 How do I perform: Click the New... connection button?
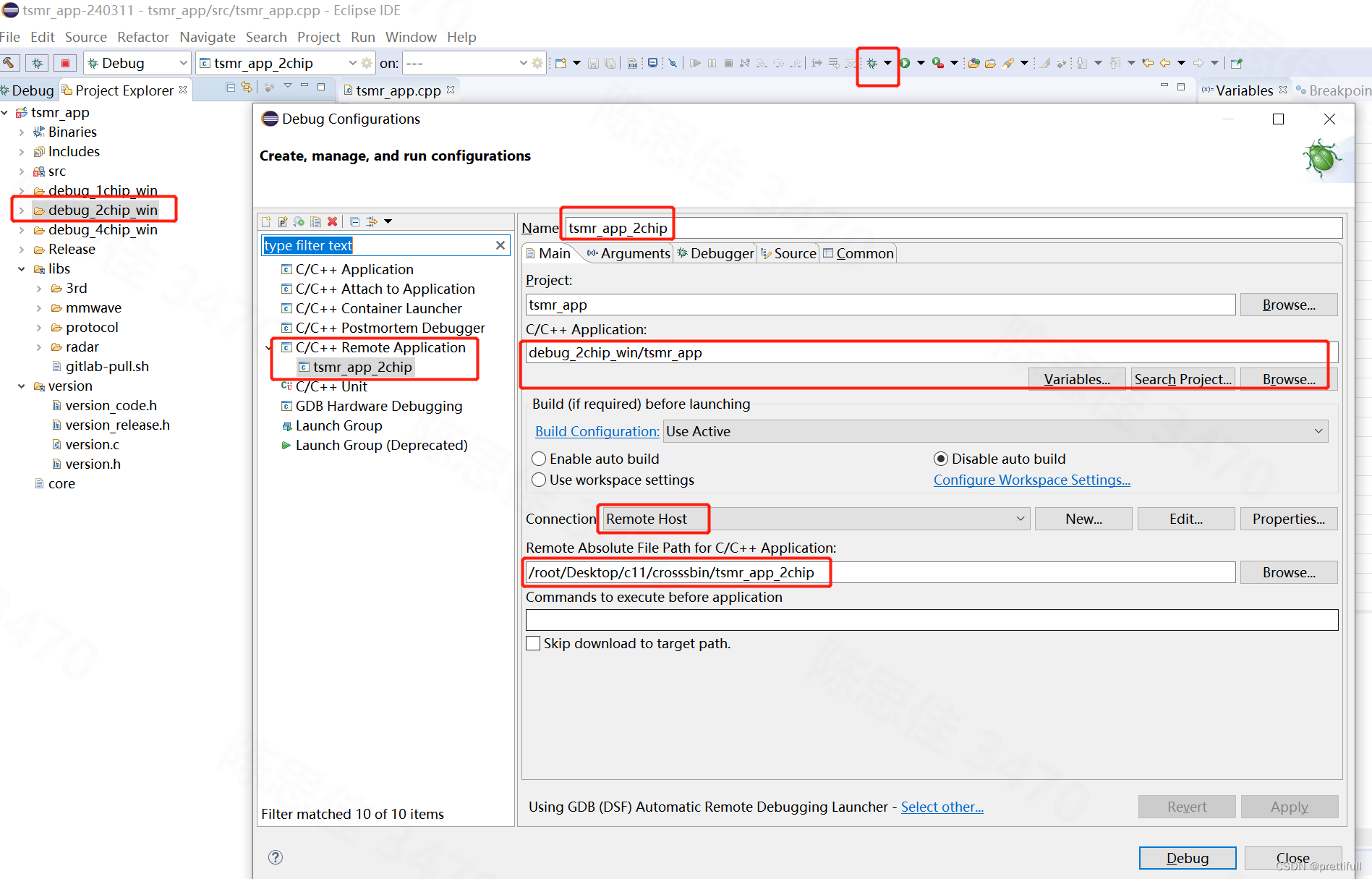click(x=1083, y=519)
